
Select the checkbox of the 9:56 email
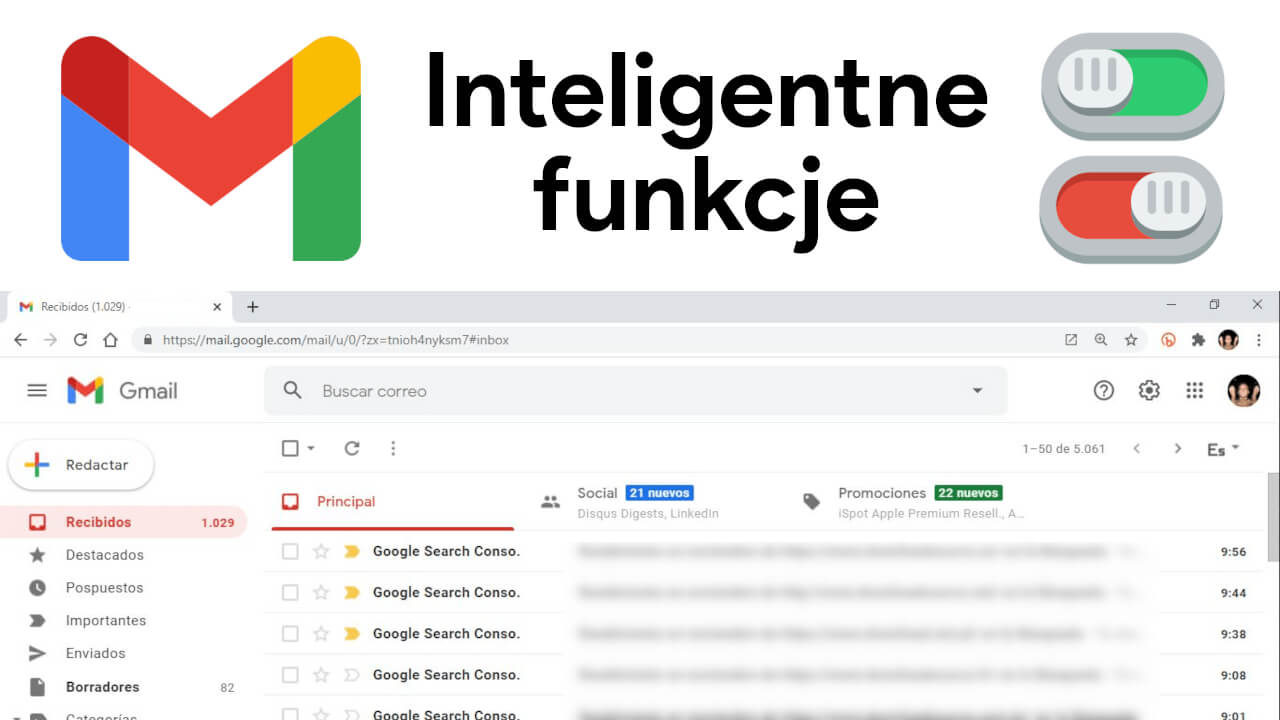pos(290,551)
